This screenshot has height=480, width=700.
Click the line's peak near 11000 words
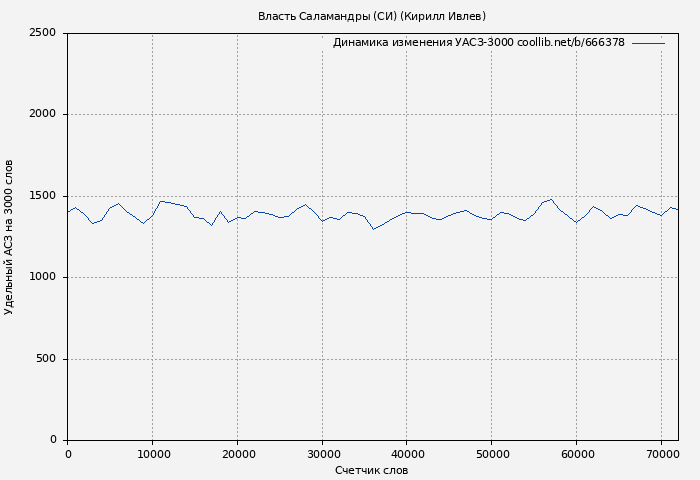(161, 201)
